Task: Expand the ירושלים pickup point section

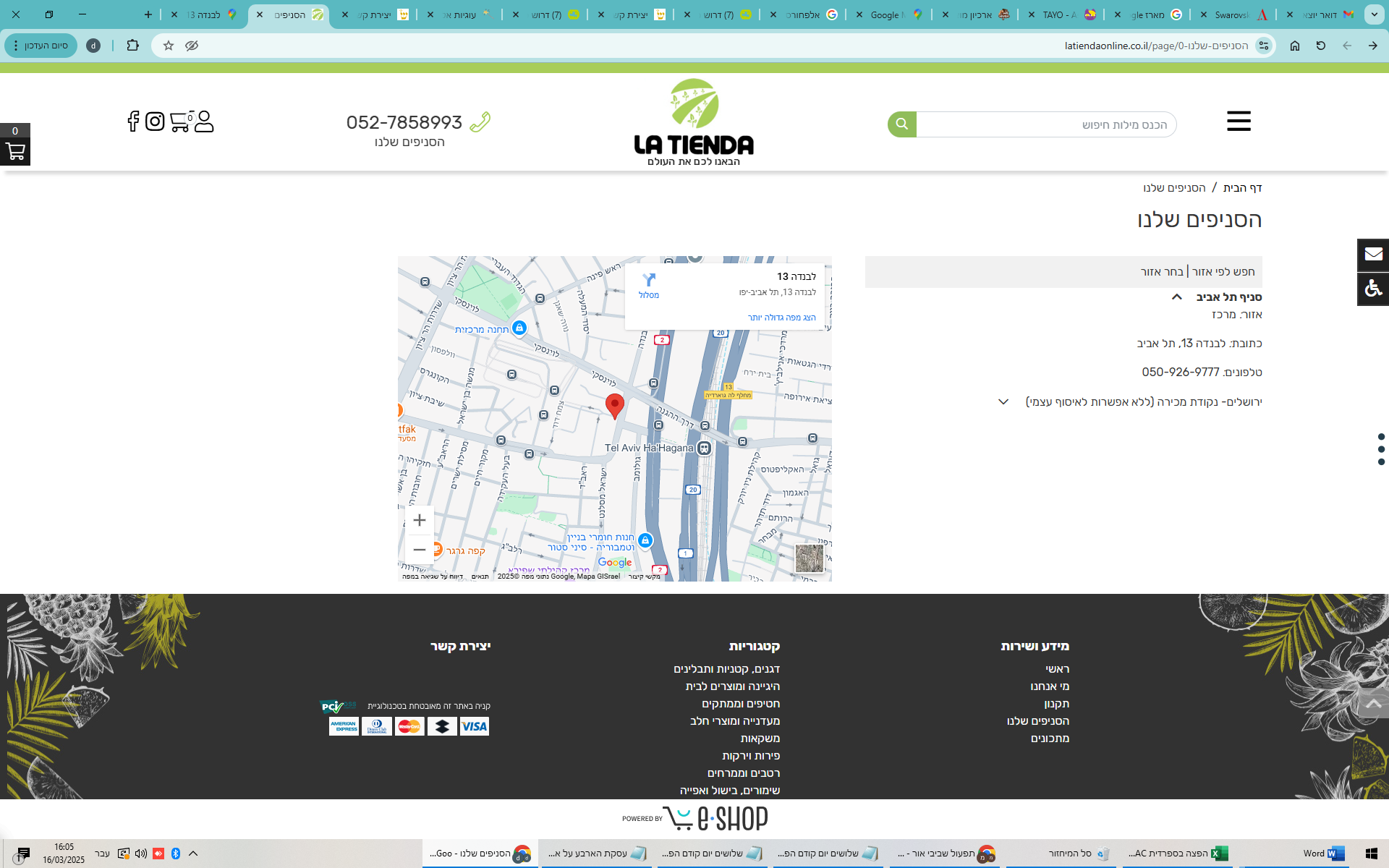Action: (1003, 402)
